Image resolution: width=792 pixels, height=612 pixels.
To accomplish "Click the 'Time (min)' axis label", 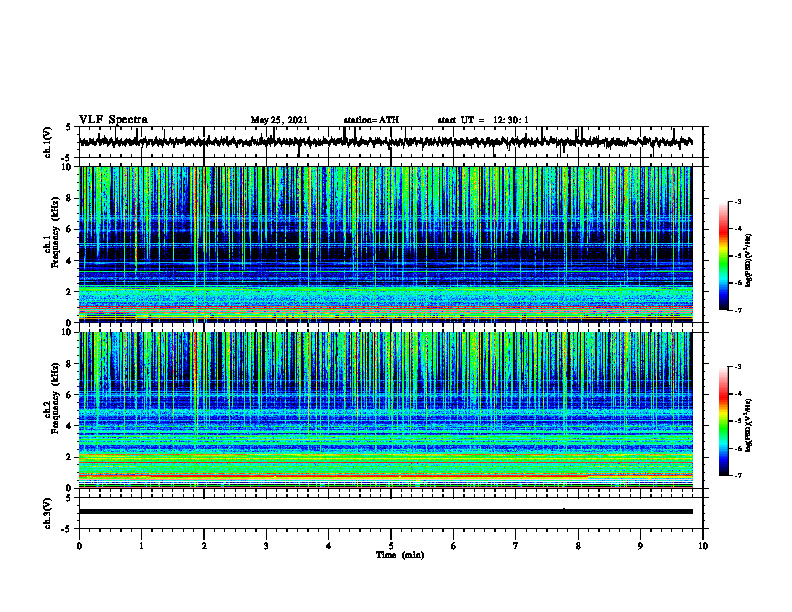I will [x=400, y=555].
